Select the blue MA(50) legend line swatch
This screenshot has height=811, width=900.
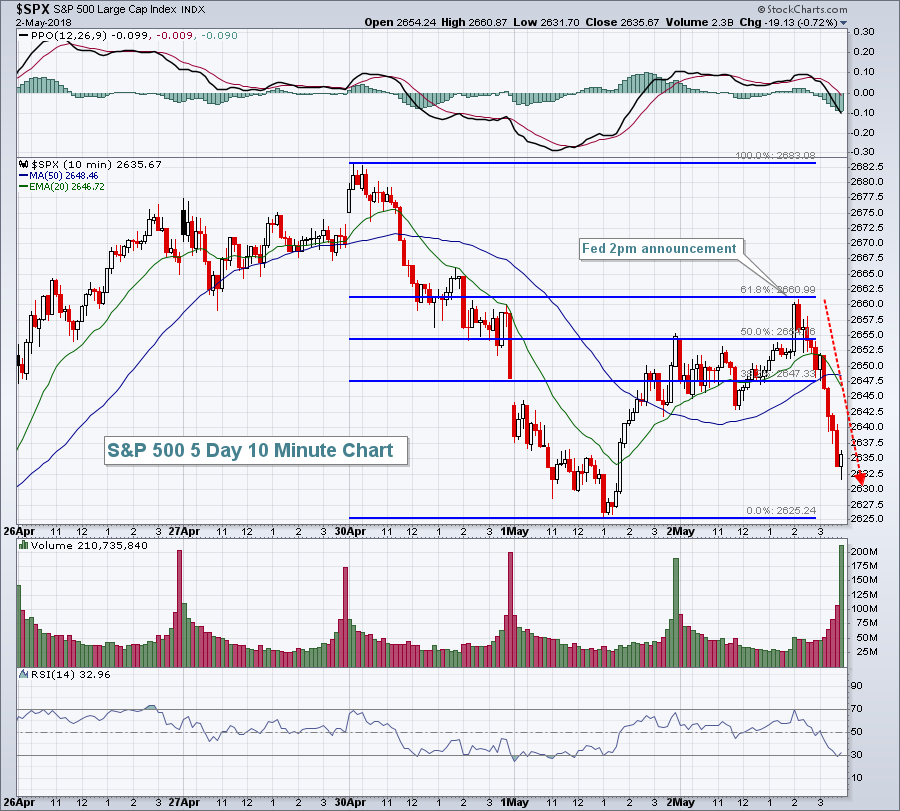click(23, 174)
